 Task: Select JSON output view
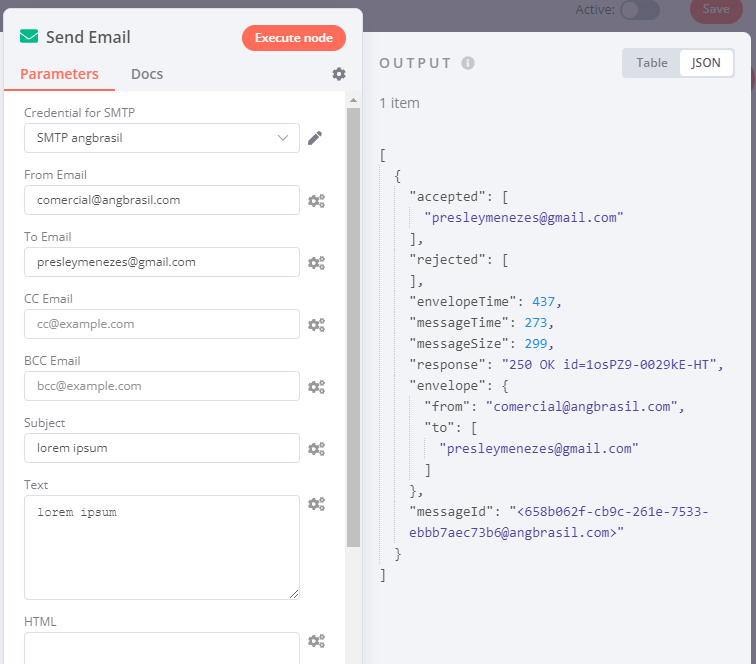(706, 63)
